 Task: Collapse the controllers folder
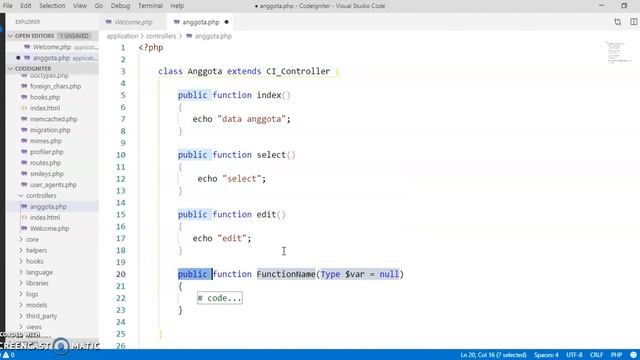[x=41, y=196]
